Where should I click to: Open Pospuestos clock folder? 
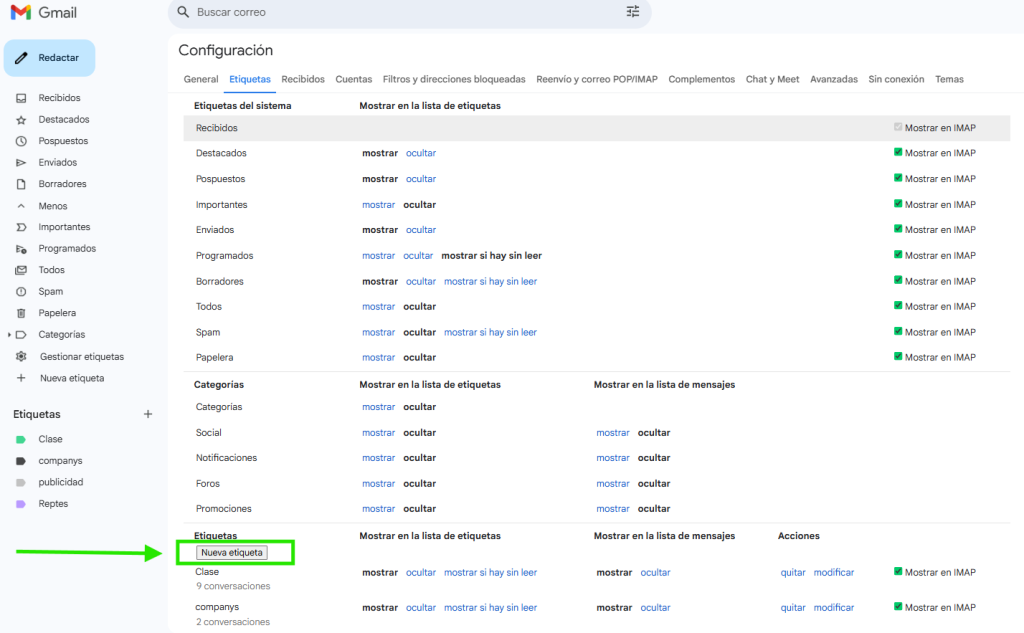[63, 141]
